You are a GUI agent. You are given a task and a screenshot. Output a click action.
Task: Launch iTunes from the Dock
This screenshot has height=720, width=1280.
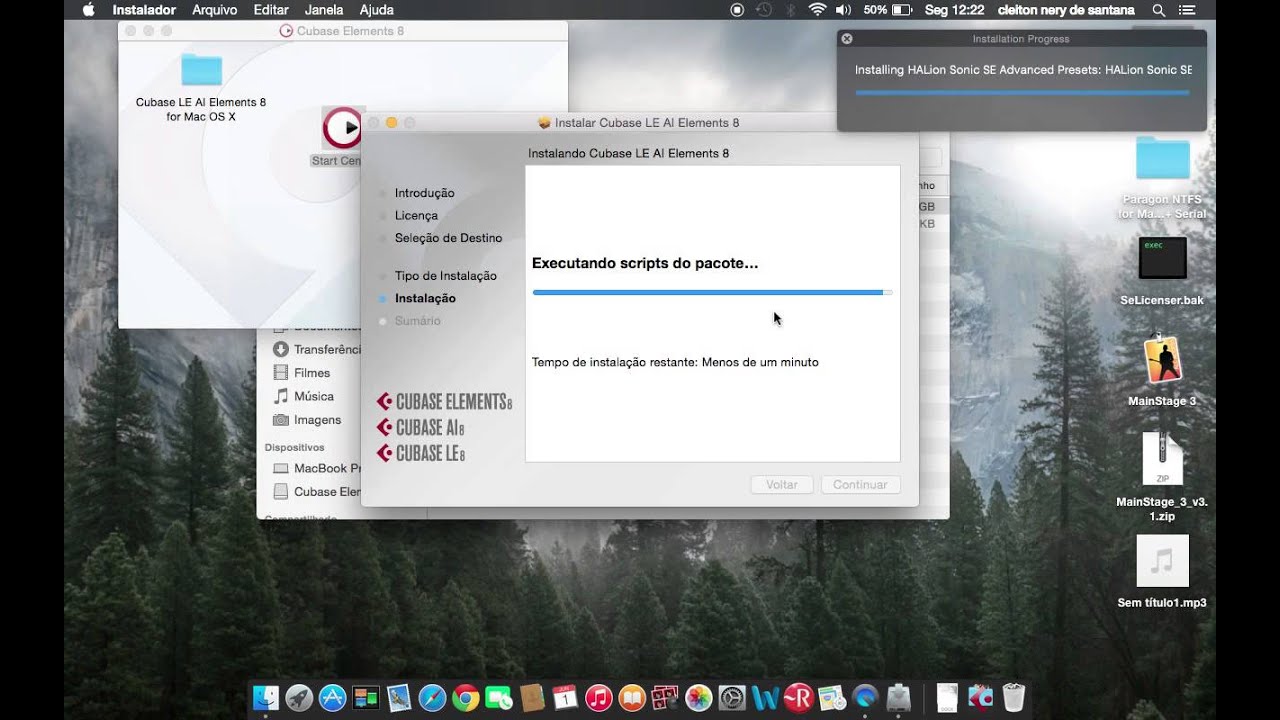[x=598, y=697]
